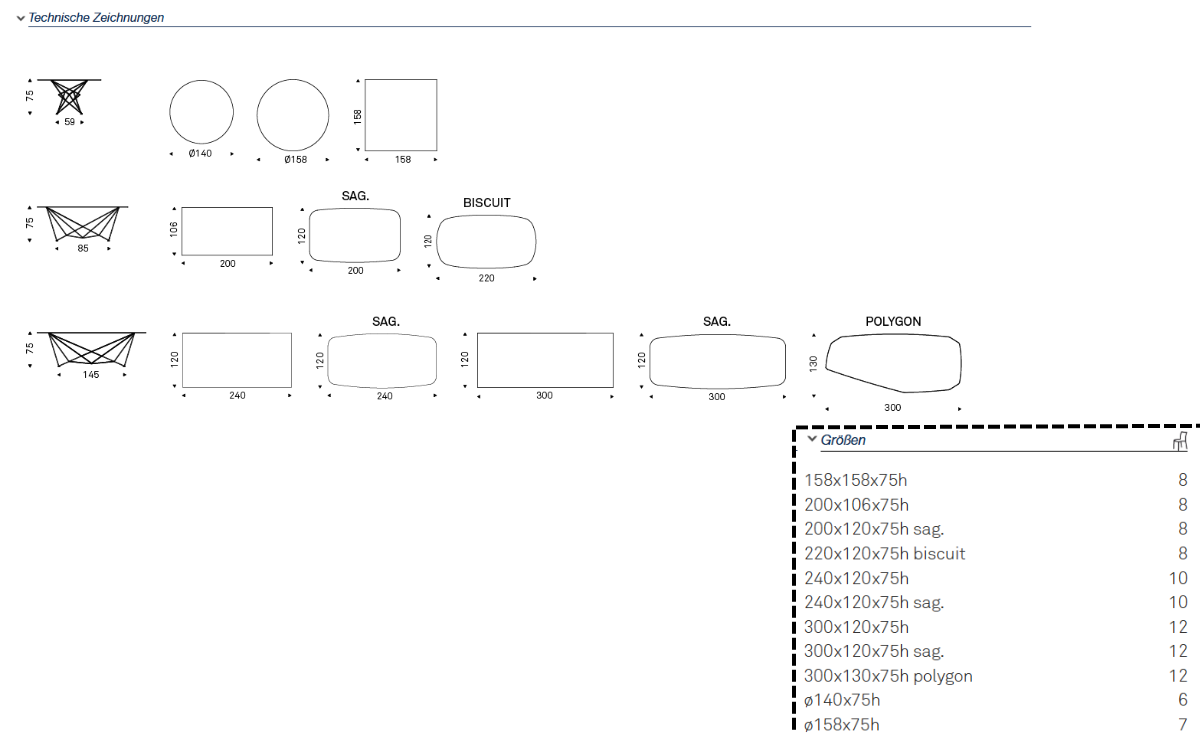Click the chair seats icon

click(x=1180, y=441)
